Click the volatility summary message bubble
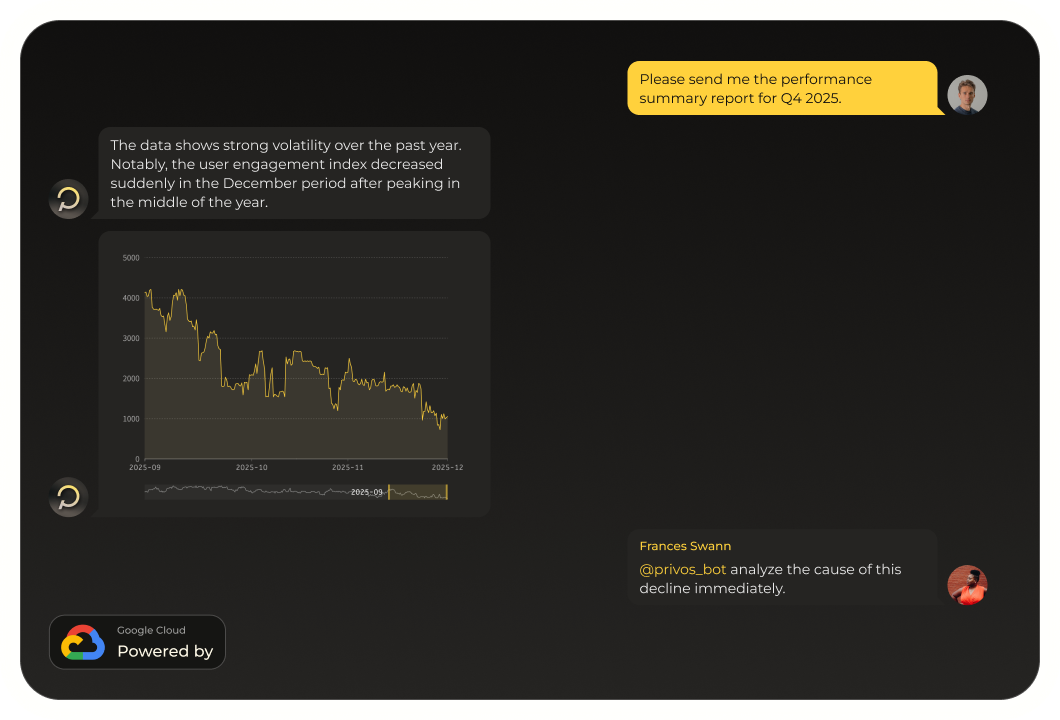The image size is (1060, 720). tap(294, 173)
